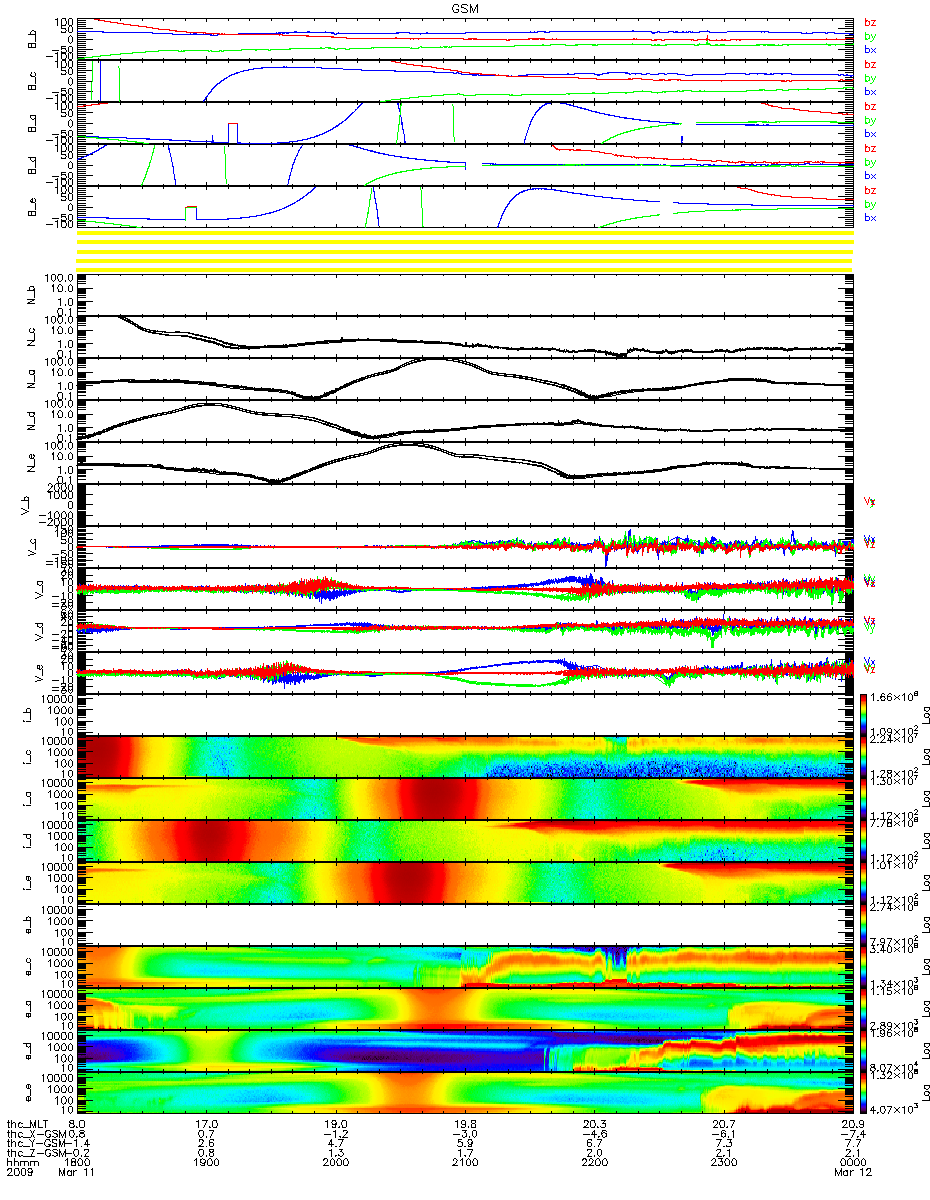Screen dimensions: 930x1200
Task: Click the Mar 12 date label
Action: tap(852, 1172)
